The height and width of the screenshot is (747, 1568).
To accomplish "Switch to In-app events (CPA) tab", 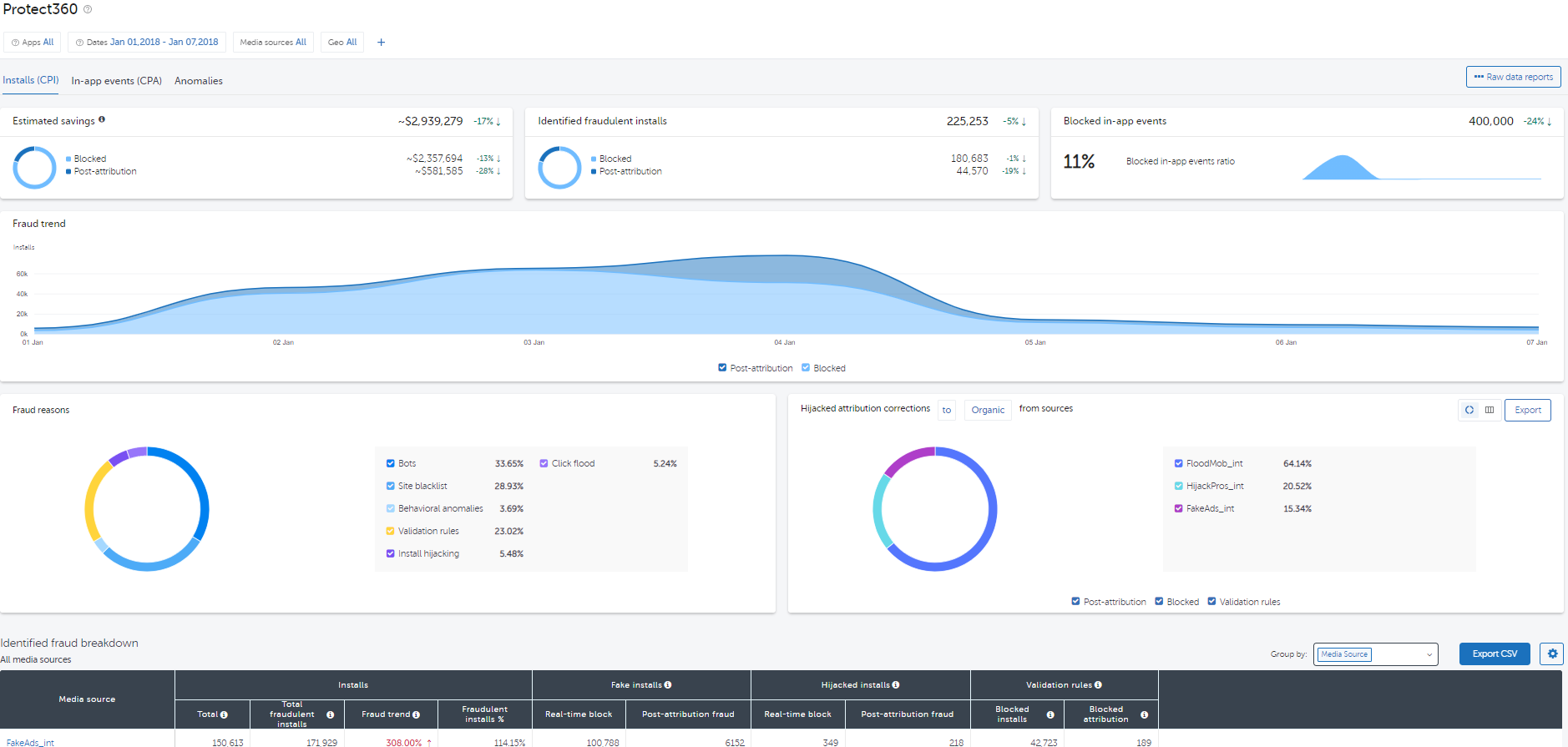I will (117, 81).
